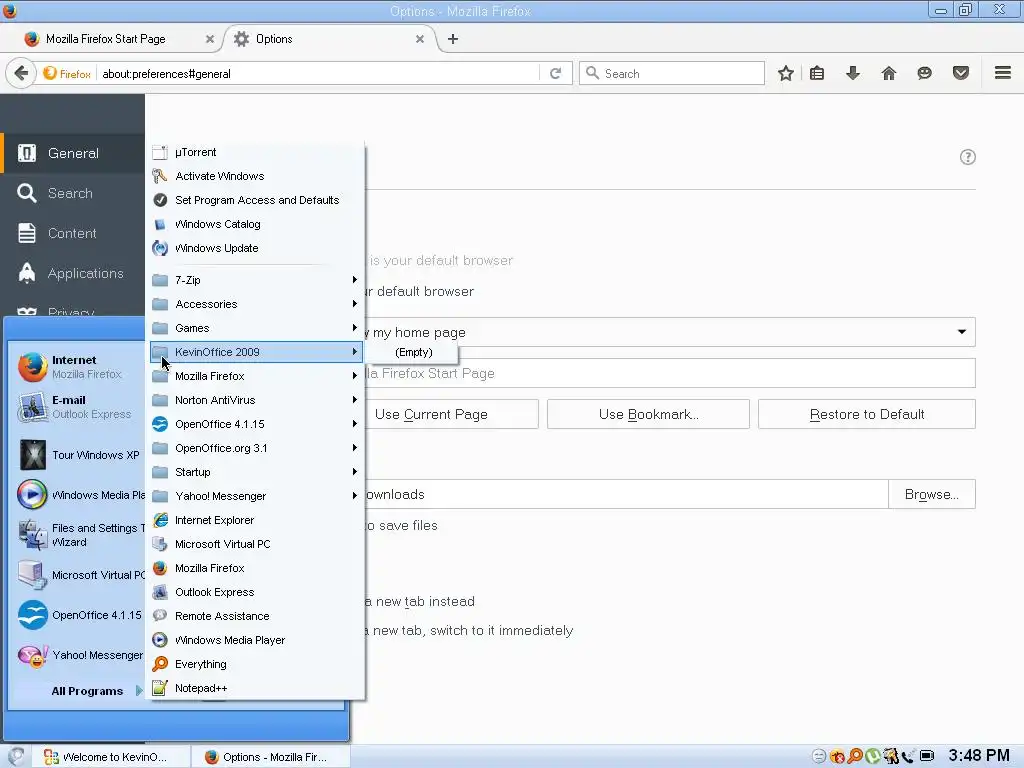Open Files and Settings Transfer Wizard
1024x768 pixels.
78,535
